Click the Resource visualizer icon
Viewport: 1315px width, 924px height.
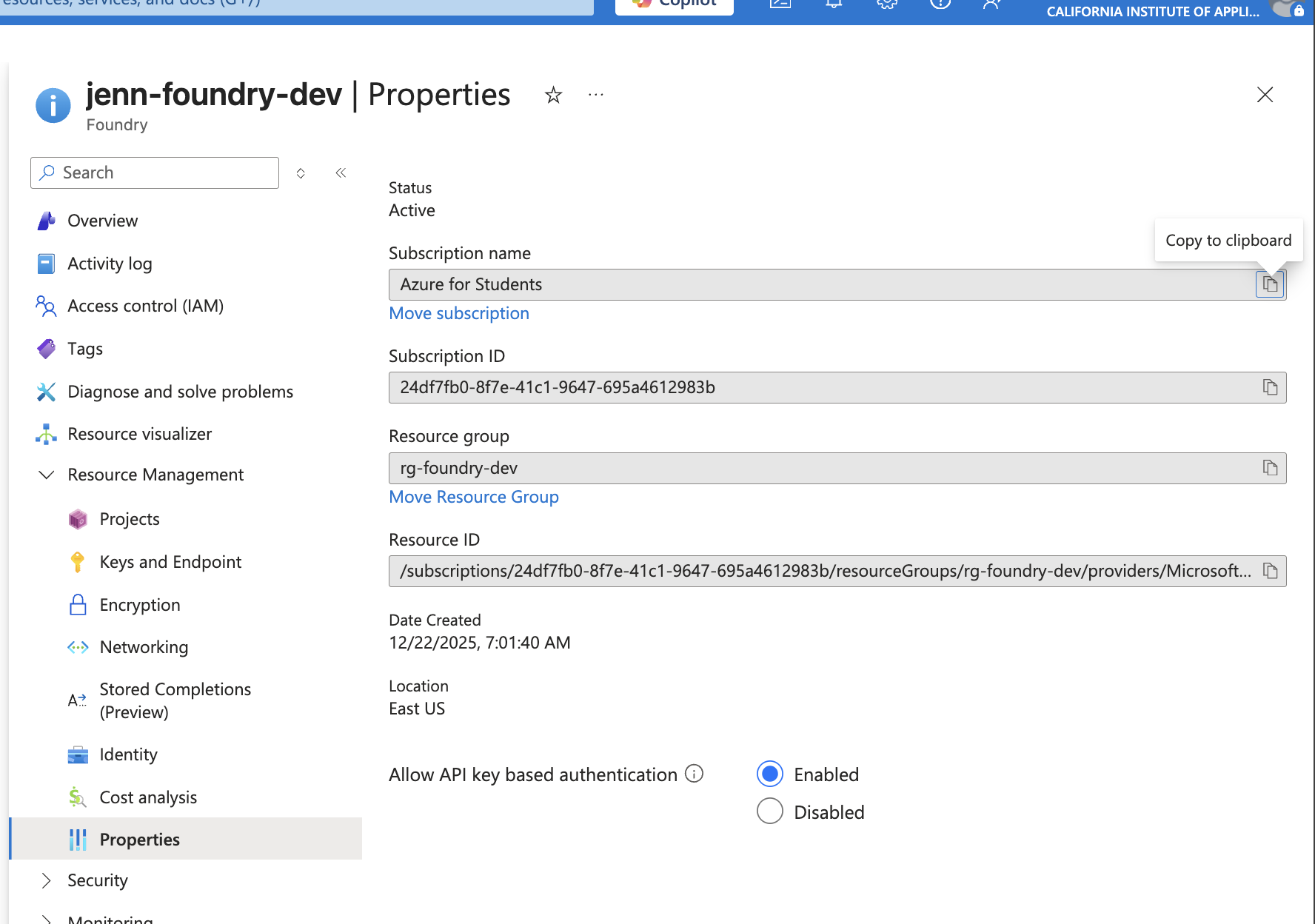click(x=46, y=434)
